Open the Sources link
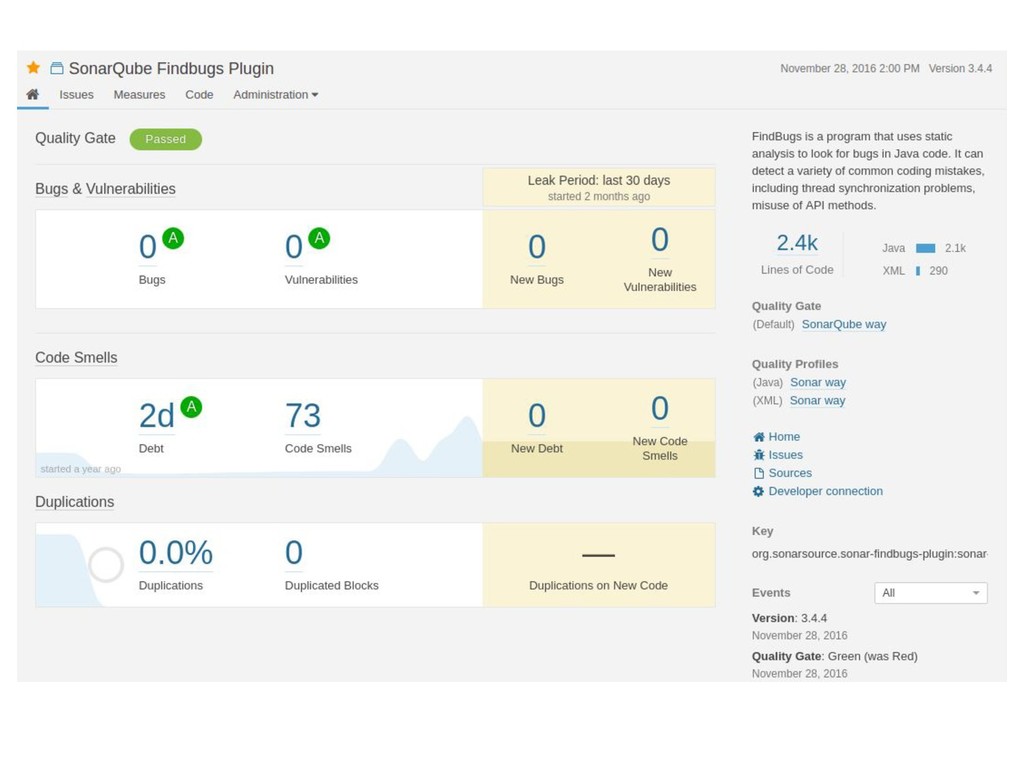 pyautogui.click(x=790, y=473)
